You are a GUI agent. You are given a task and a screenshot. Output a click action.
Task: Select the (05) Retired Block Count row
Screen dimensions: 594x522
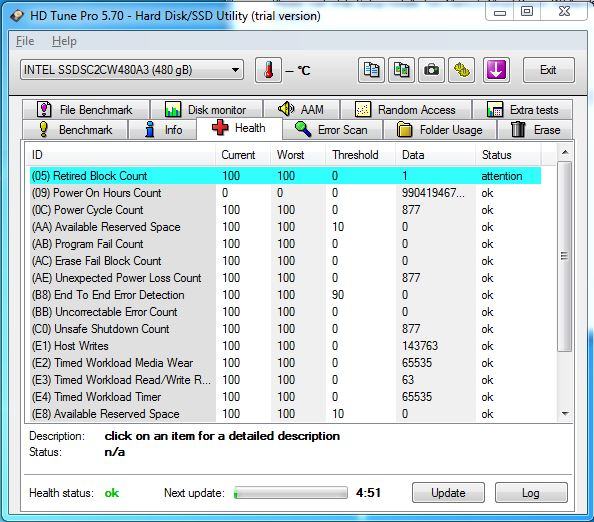[x=285, y=176]
